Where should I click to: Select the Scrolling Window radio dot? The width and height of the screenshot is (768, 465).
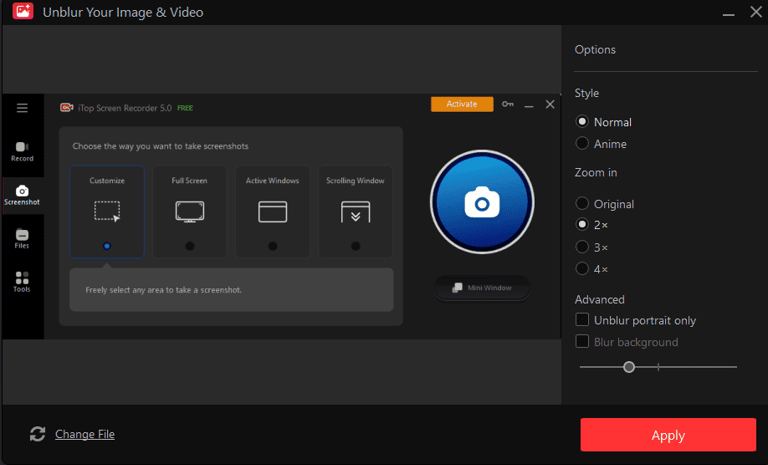tap(356, 246)
